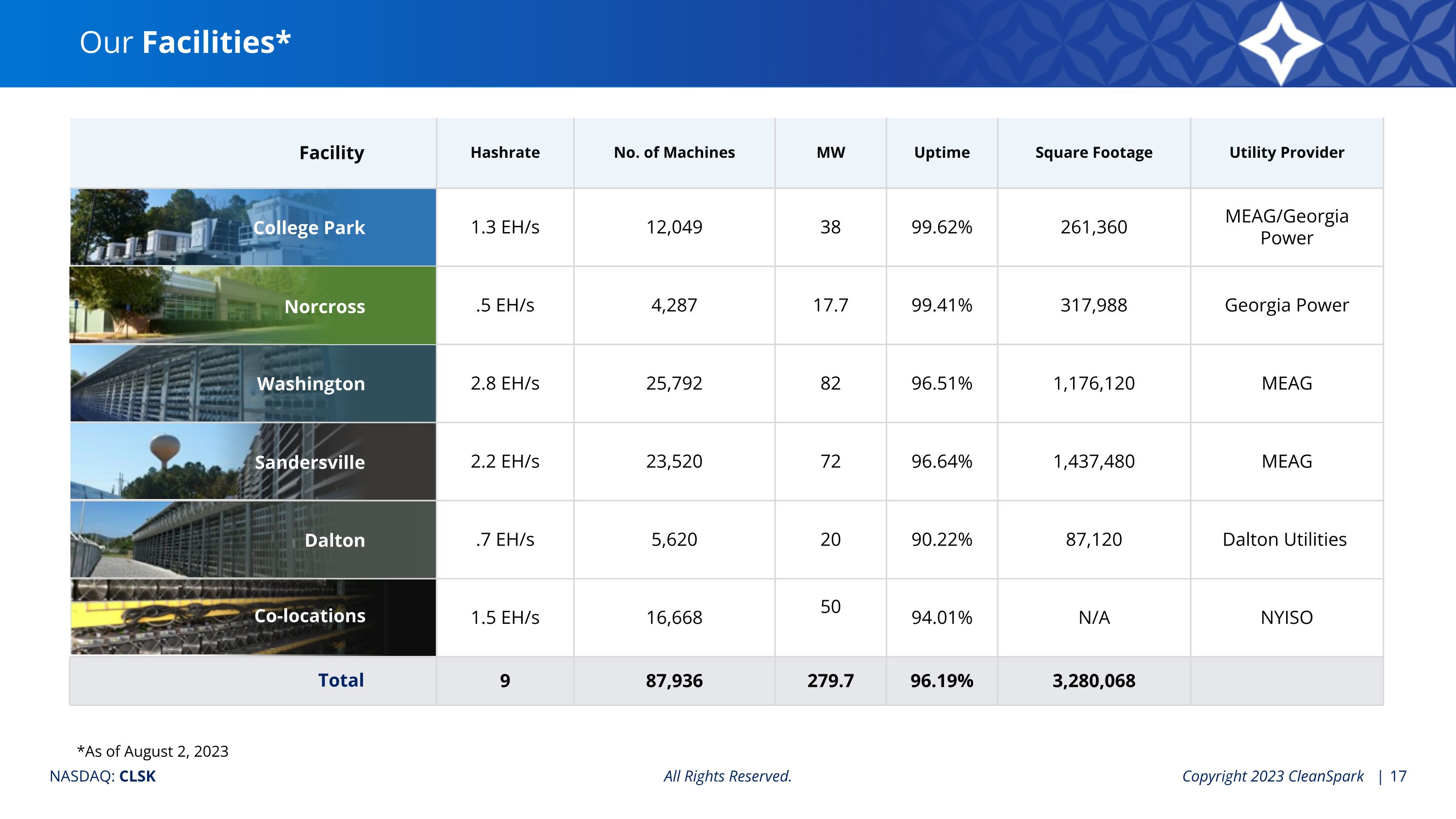Click the Copyright 2023 CleanSpark text
This screenshot has width=1456, height=819.
click(x=1273, y=776)
